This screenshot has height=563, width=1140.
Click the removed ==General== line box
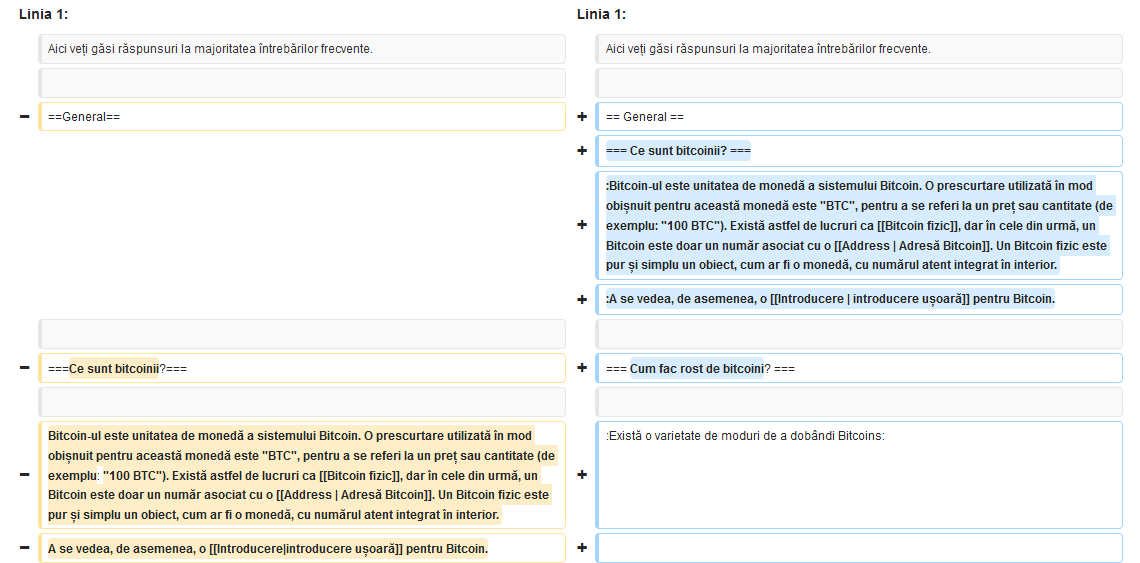coord(302,116)
